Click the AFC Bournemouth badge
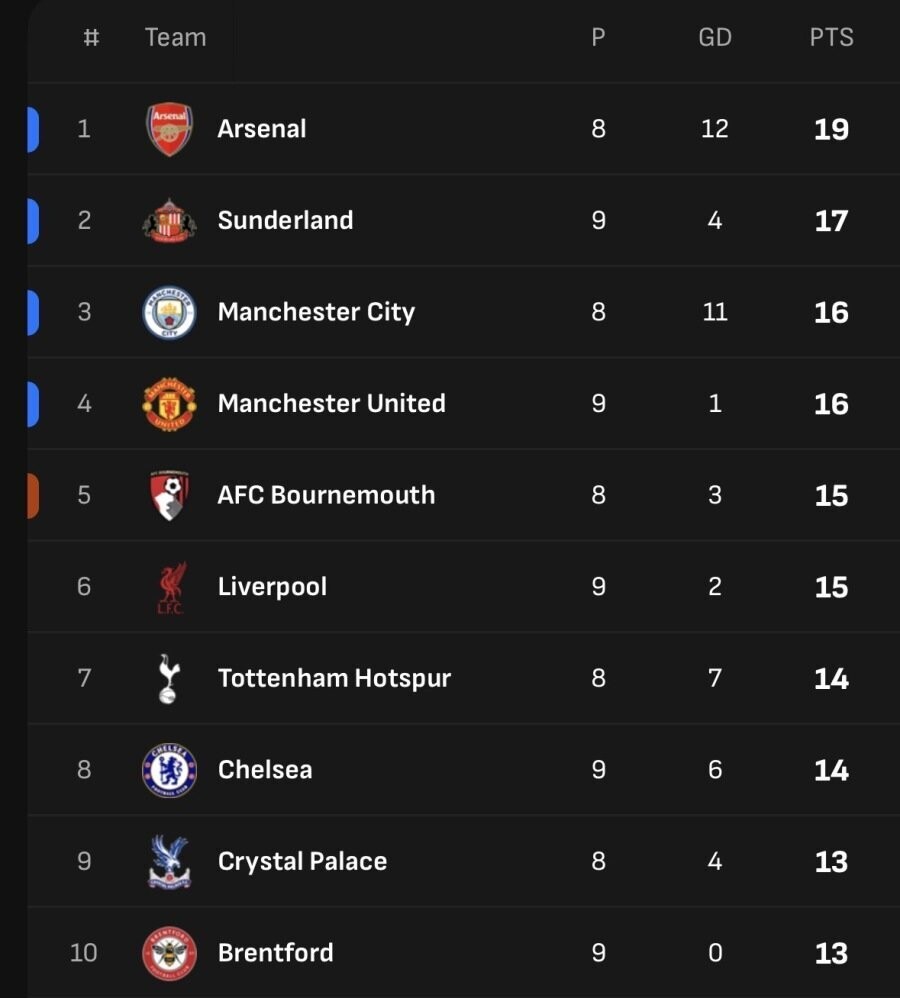 click(169, 495)
